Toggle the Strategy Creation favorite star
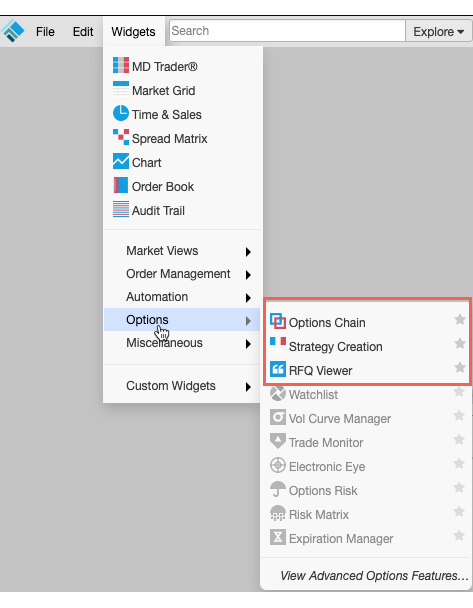 (460, 344)
